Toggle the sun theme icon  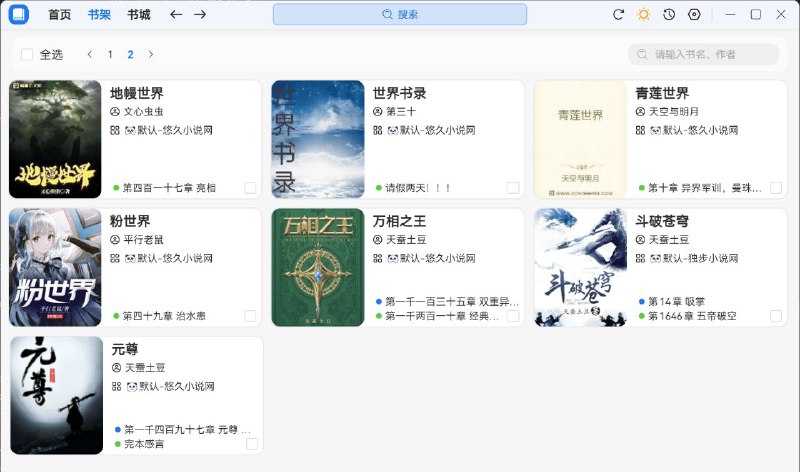point(643,14)
